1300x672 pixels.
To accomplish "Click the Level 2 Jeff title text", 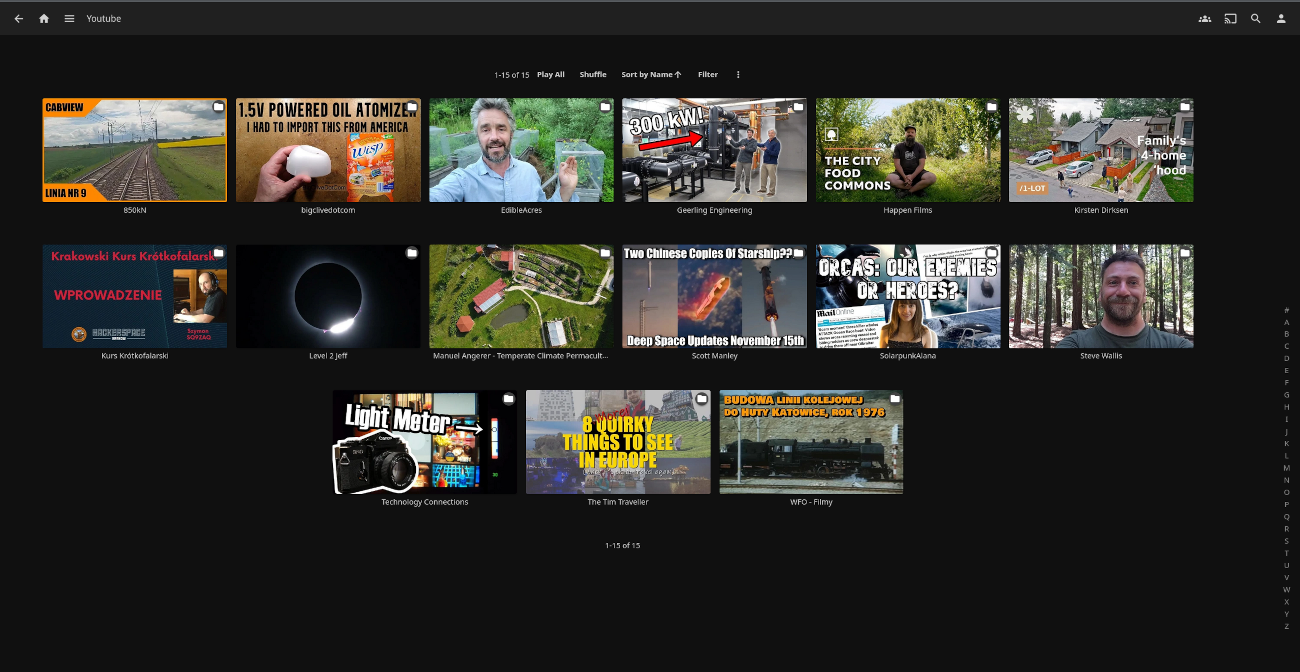I will (x=328, y=356).
